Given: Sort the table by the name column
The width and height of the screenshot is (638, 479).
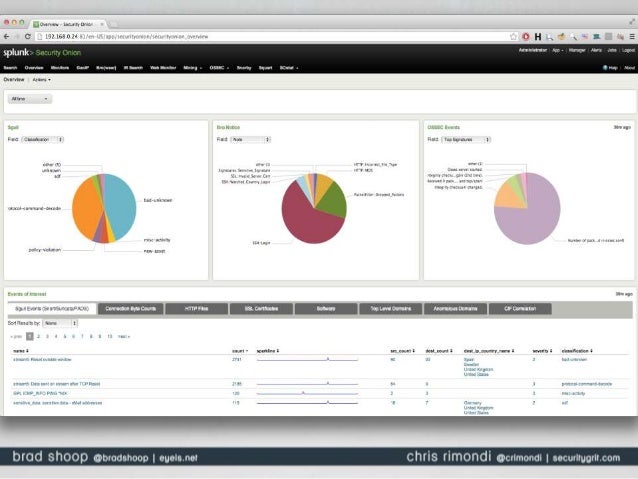Looking at the screenshot, I should 21,351.
